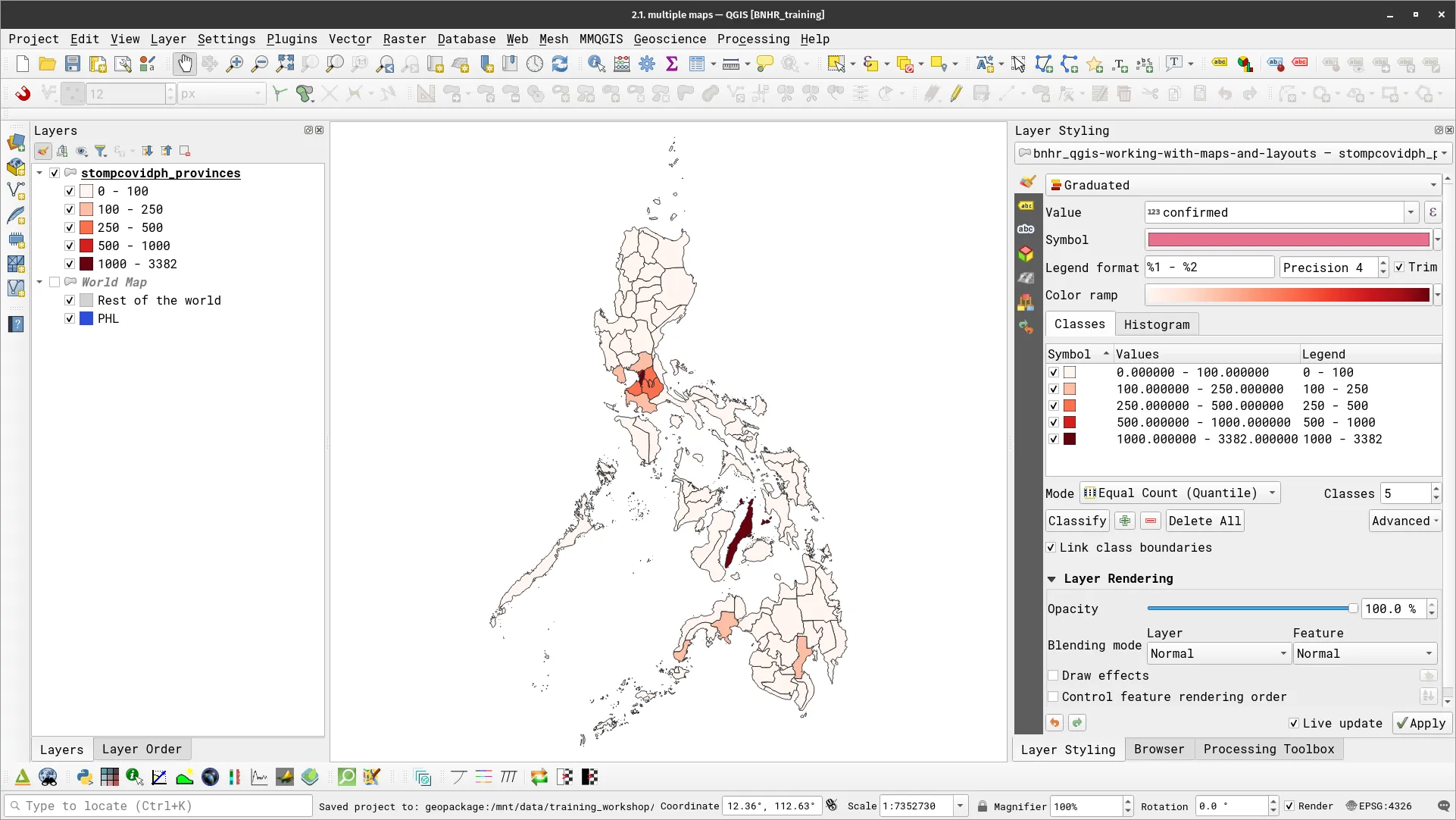Open the Mode dropdown showing Equal Count
Image resolution: width=1456 pixels, height=820 pixels.
click(x=1178, y=493)
